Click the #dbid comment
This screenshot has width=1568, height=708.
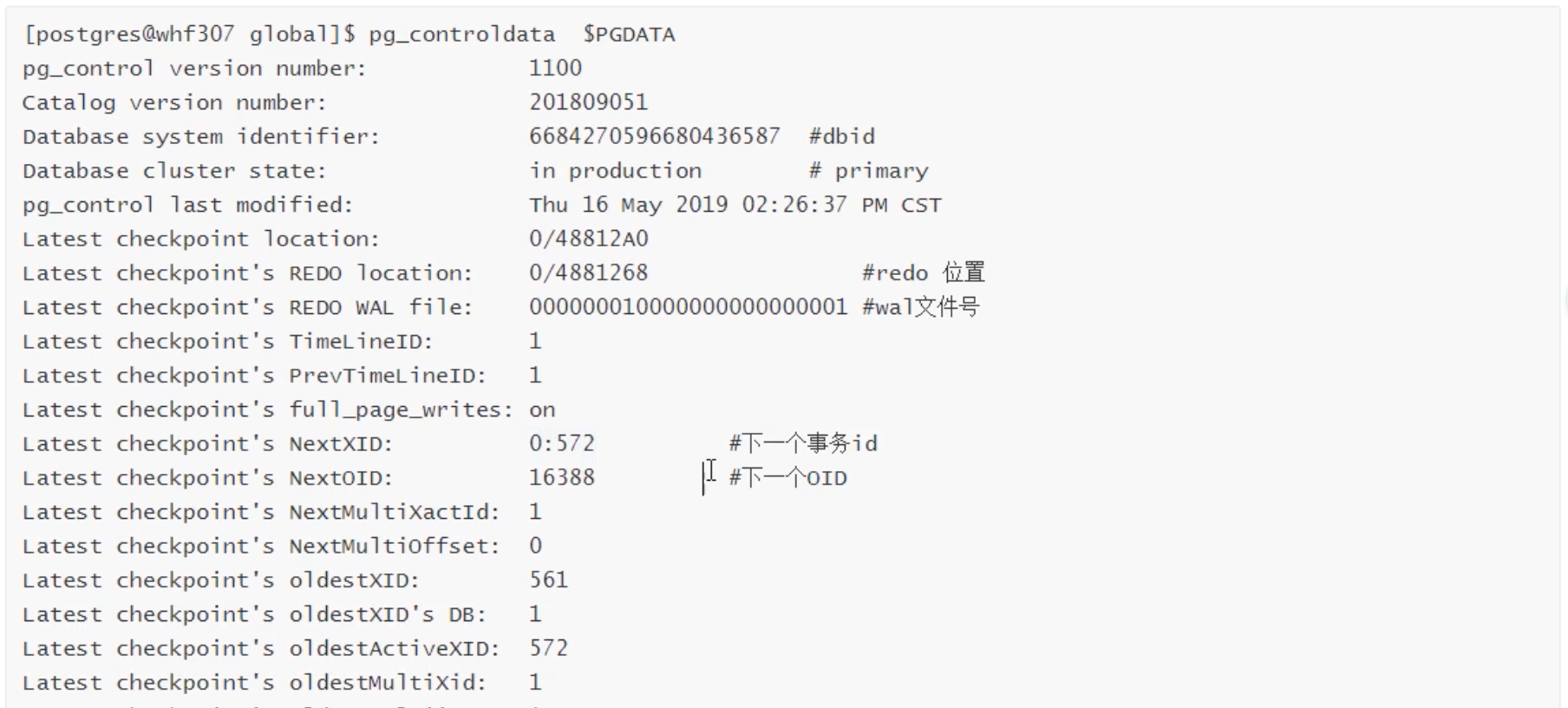842,136
